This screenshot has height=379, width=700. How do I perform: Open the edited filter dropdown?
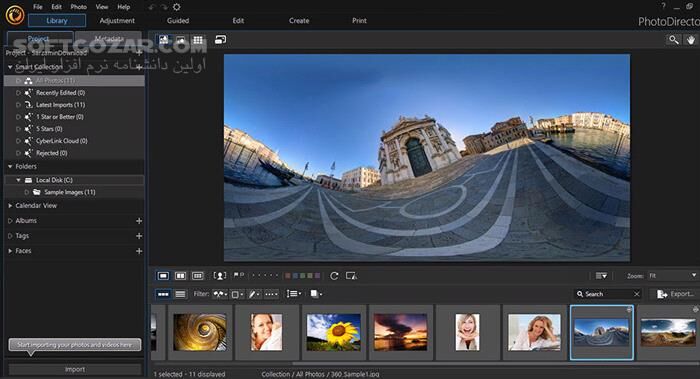point(254,294)
